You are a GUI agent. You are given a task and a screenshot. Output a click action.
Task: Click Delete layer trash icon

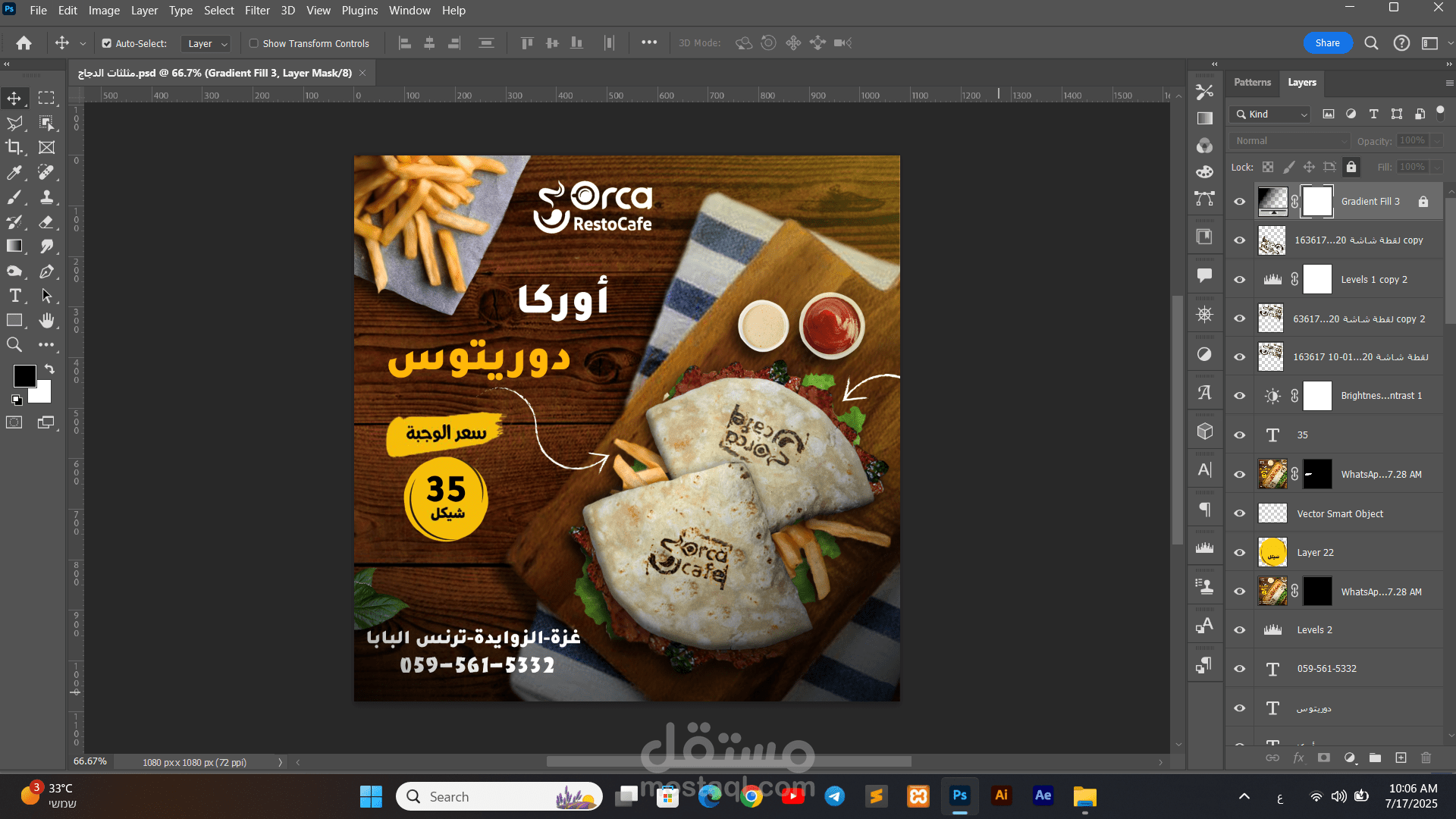(1426, 758)
